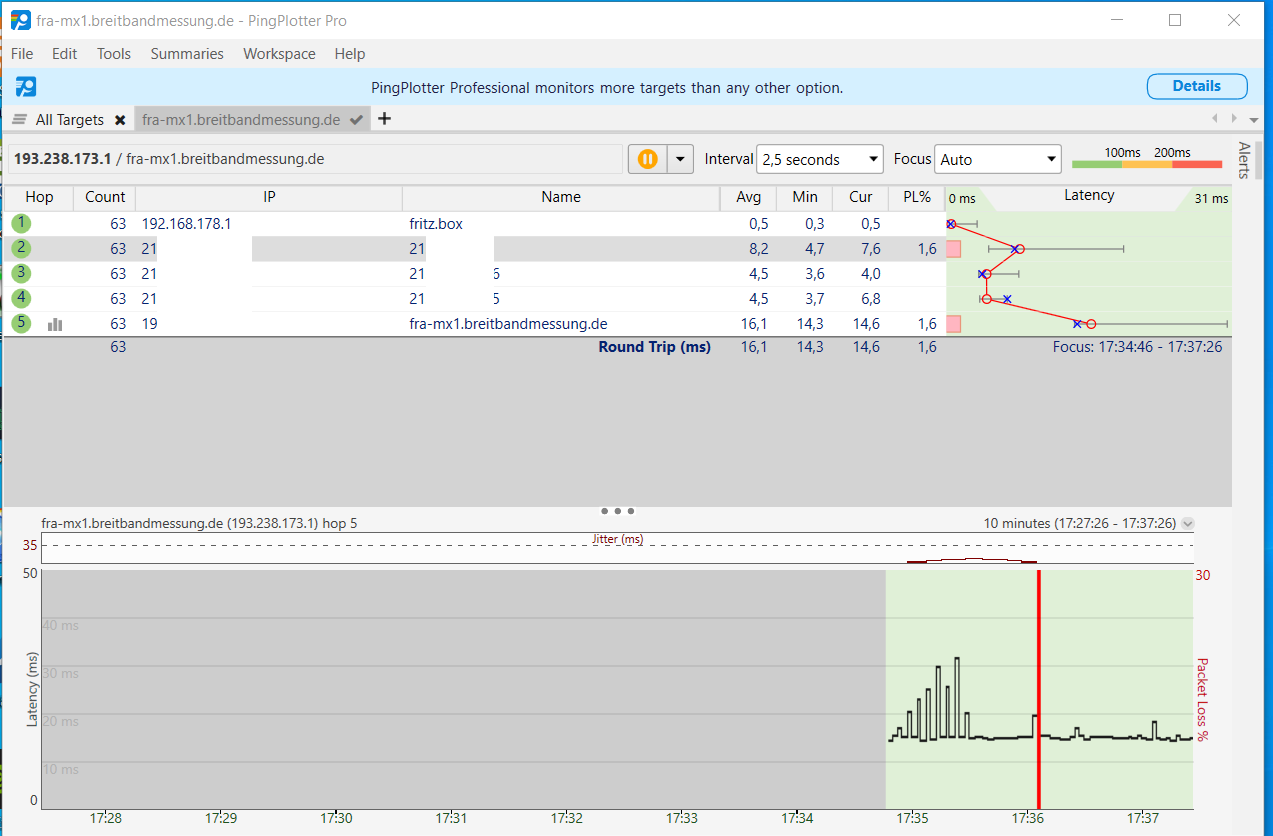Screen dimensions: 1273x836
Task: Click the hop 2 packet loss pink bar
Action: 954,249
